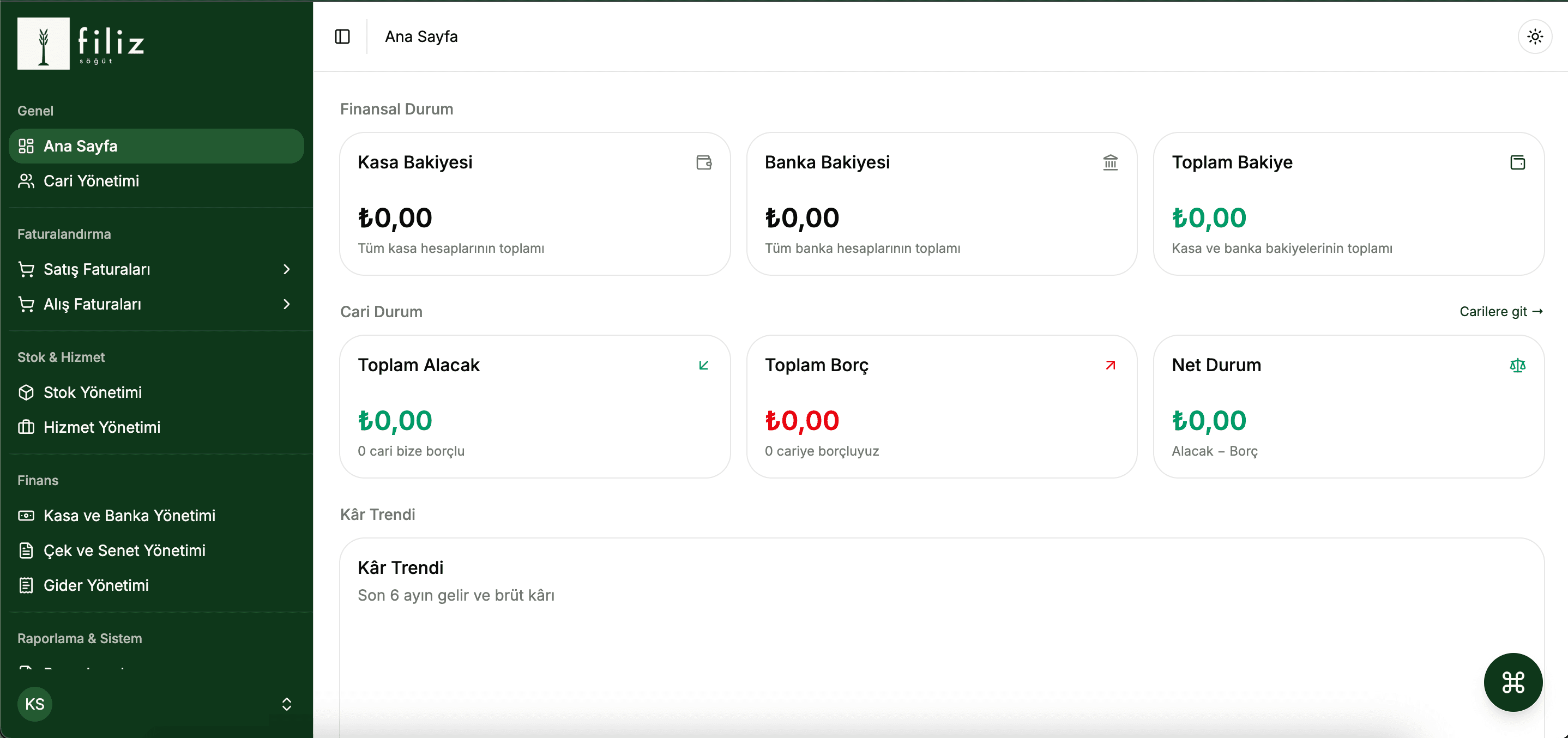Navigate to Hizmet Yönetimi
Image resolution: width=1568 pixels, height=738 pixels.
(x=156, y=427)
